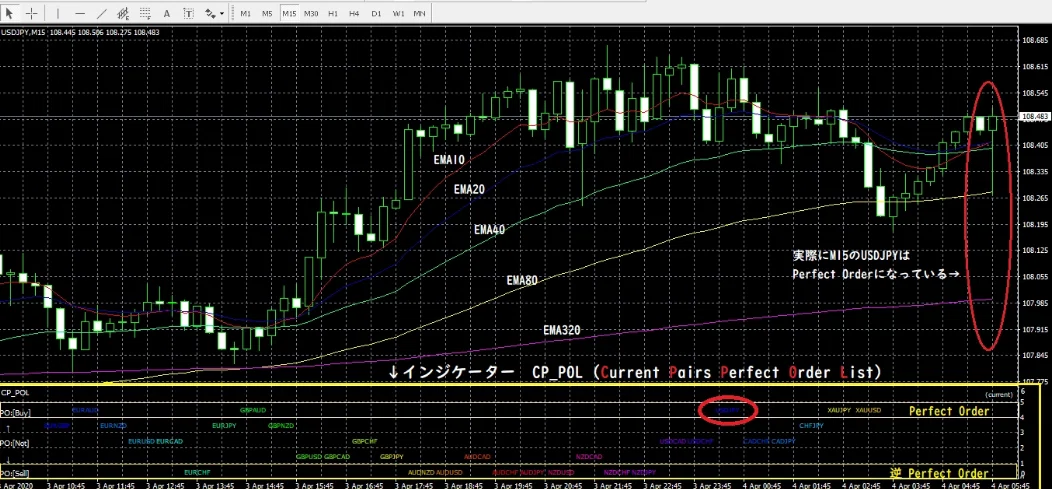This screenshot has width=1052, height=489.
Task: Click the EURNZD pair label
Action: pyautogui.click(x=113, y=425)
